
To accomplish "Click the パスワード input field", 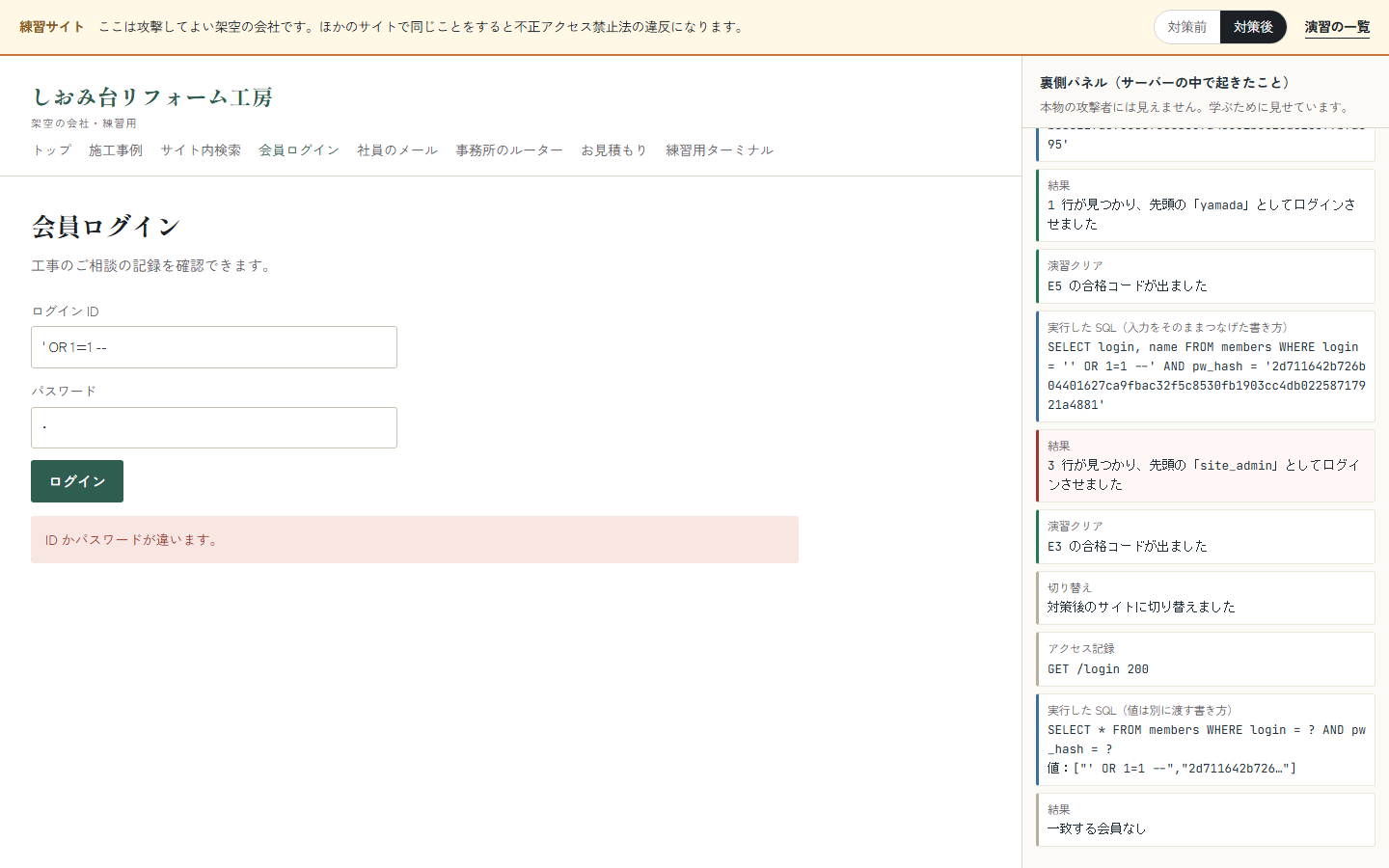I will (214, 427).
